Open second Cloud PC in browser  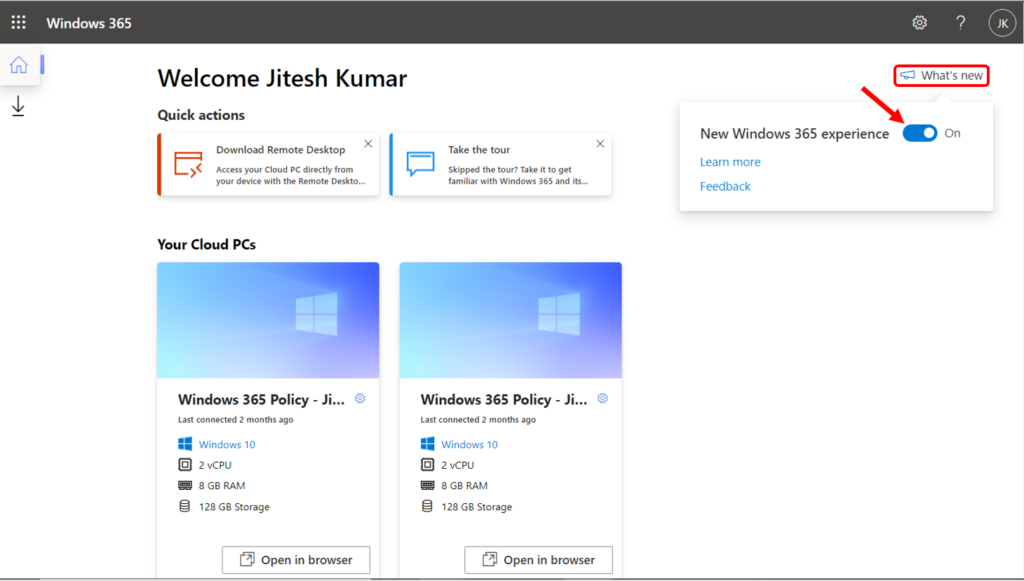tap(538, 559)
